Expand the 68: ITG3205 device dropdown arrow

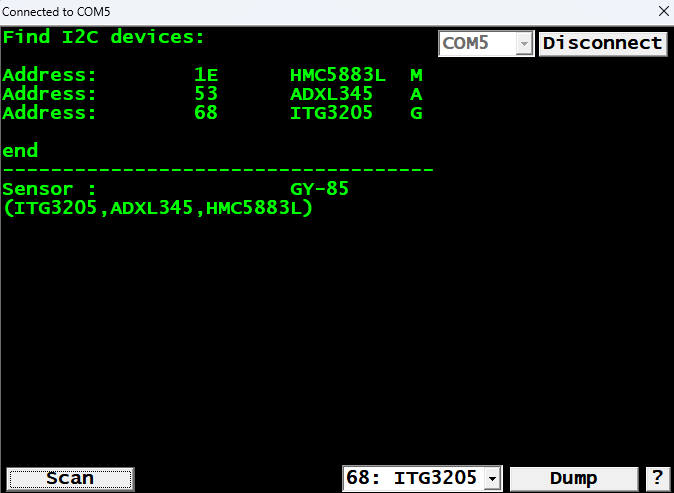pos(493,478)
